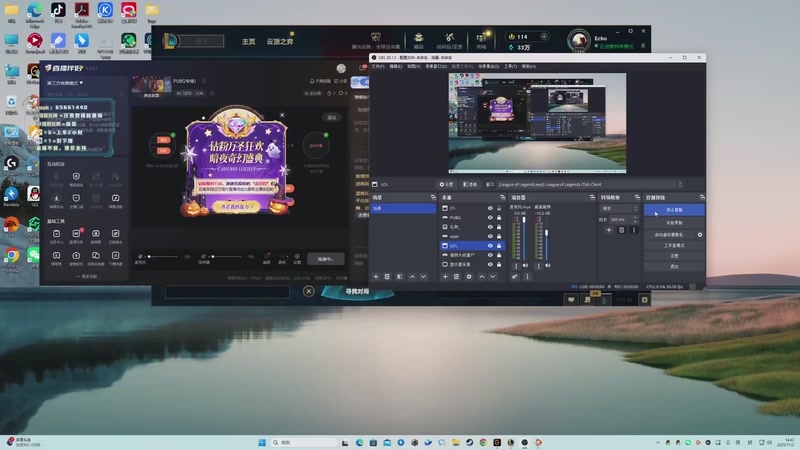The width and height of the screenshot is (800, 450).
Task: Click OBS 桌面音频 volume slider
Action: point(546,238)
